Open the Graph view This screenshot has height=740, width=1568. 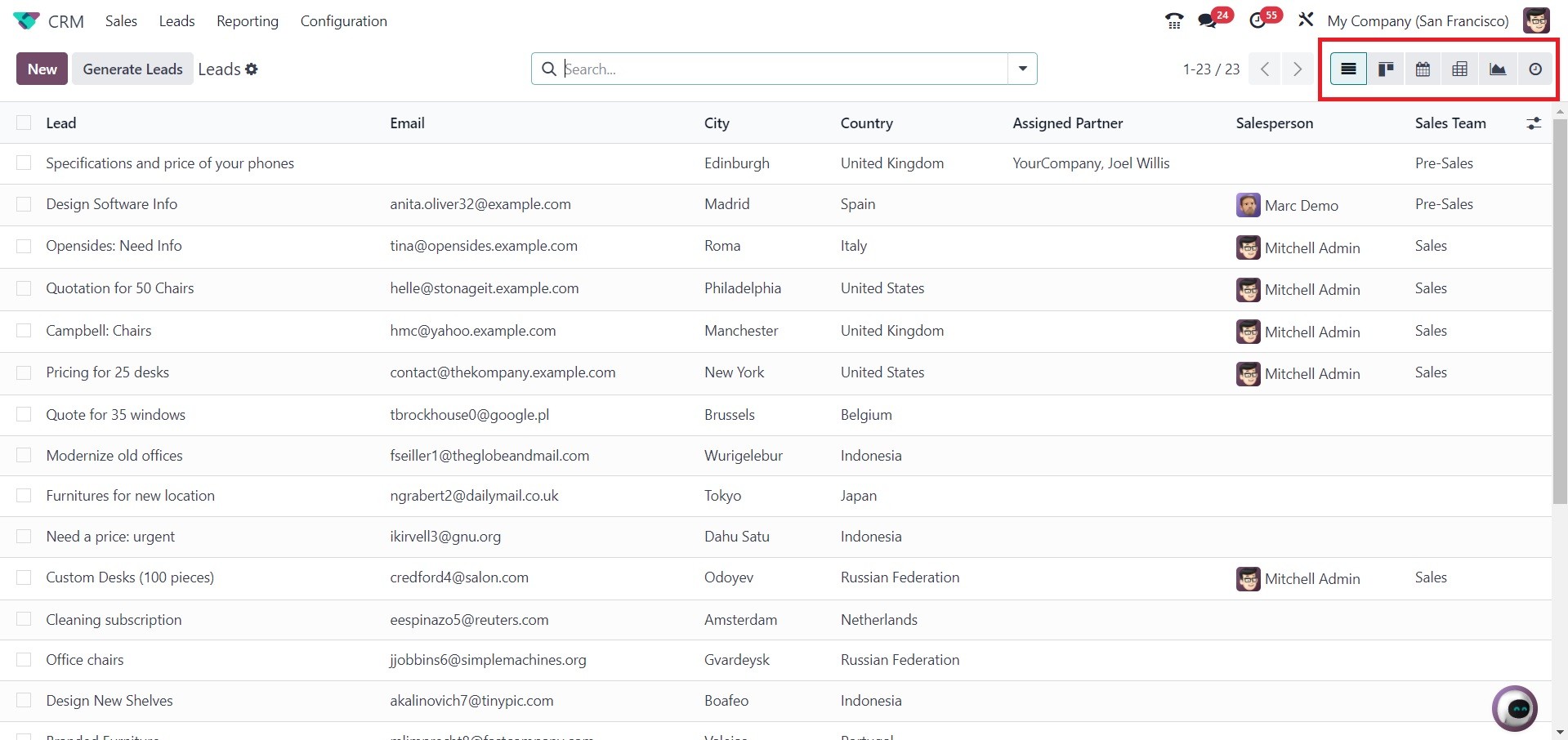(1497, 69)
